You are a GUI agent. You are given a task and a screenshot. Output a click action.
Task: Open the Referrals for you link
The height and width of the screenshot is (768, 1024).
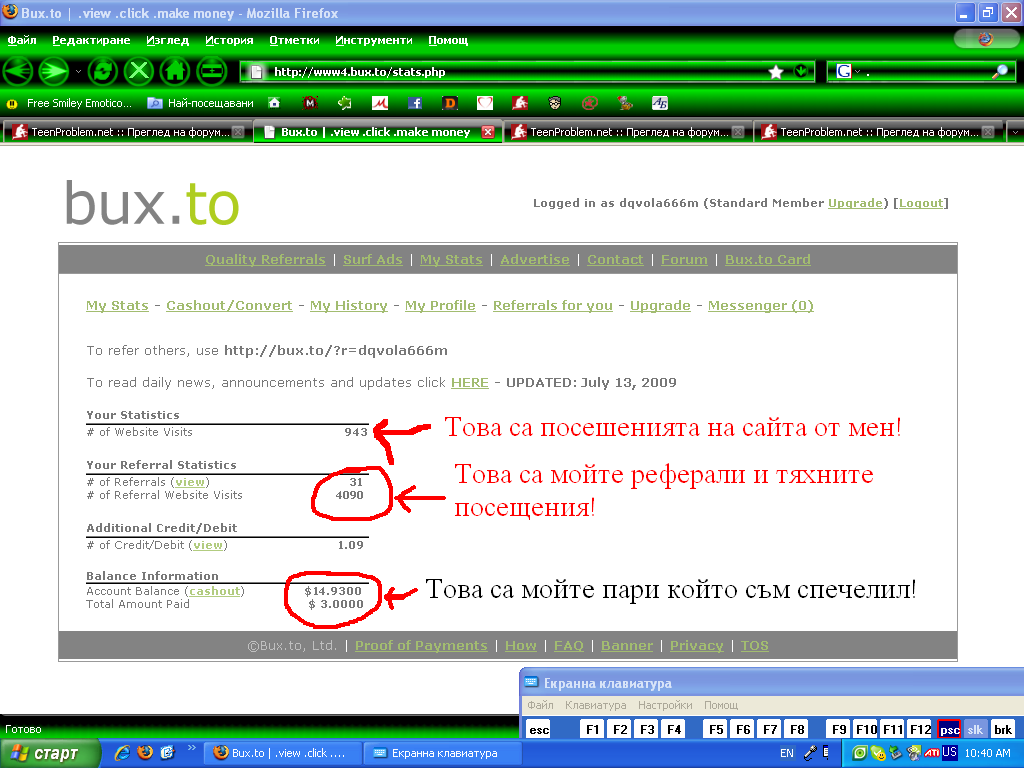click(552, 306)
